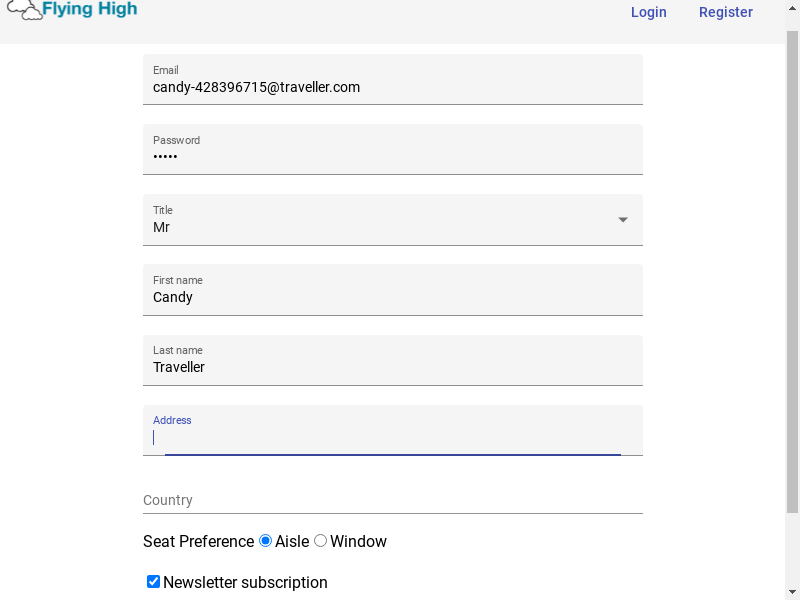Open the Title select showing Mr
Viewport: 800px width, 600px height.
[380, 227]
